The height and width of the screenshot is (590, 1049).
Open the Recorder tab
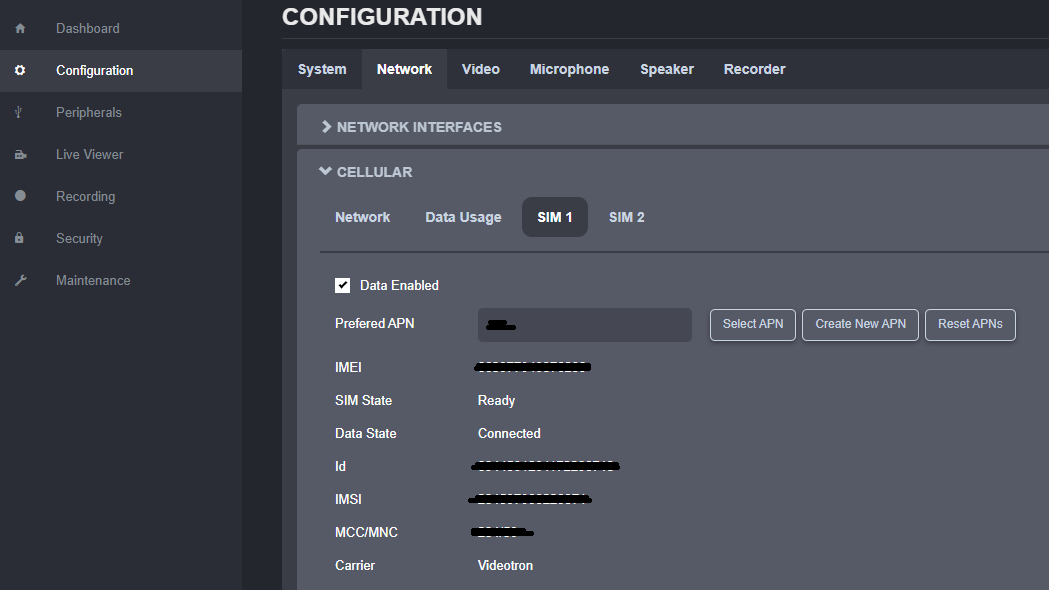pos(754,69)
